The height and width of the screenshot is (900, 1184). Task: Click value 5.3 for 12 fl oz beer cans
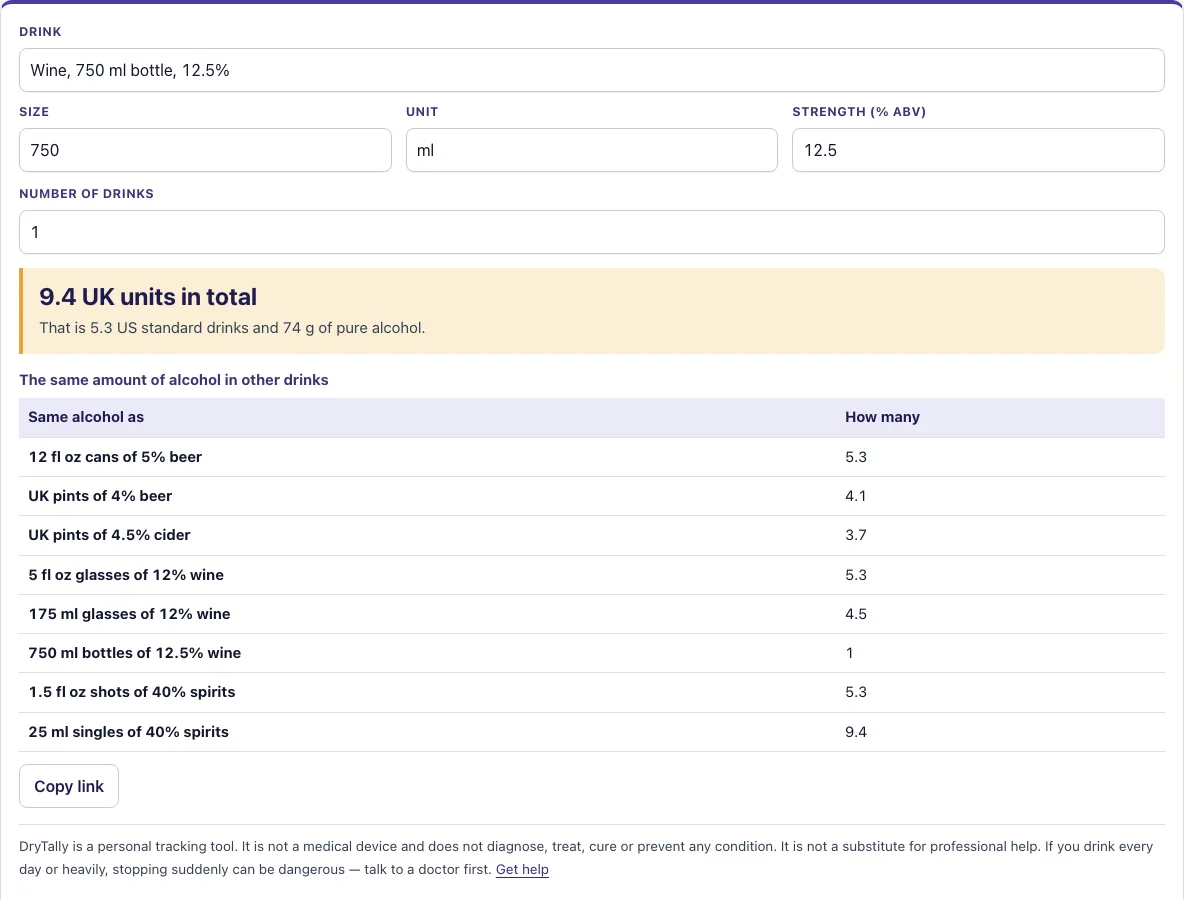[856, 457]
